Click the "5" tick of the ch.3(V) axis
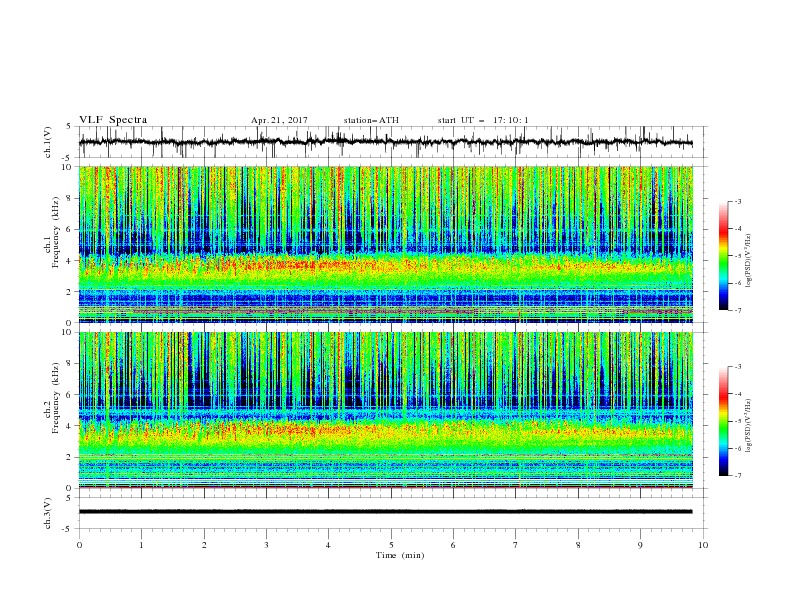Viewport: 792px width, 612px height. (69, 497)
